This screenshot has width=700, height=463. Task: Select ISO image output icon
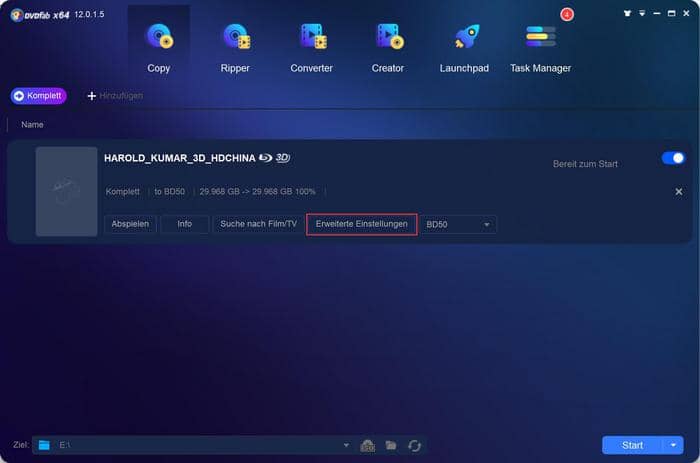tap(367, 445)
